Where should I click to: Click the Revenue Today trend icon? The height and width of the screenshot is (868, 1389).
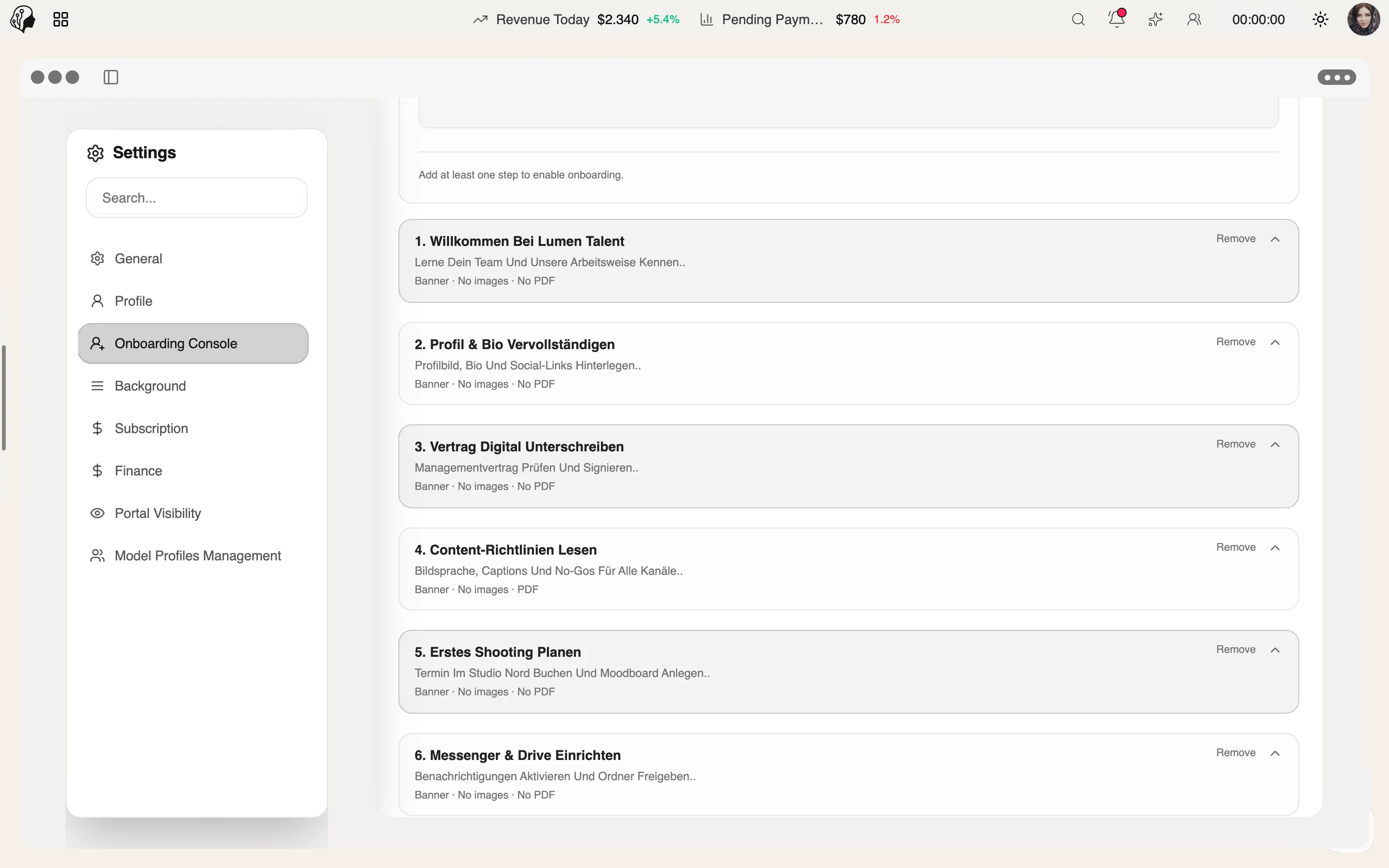(x=480, y=19)
